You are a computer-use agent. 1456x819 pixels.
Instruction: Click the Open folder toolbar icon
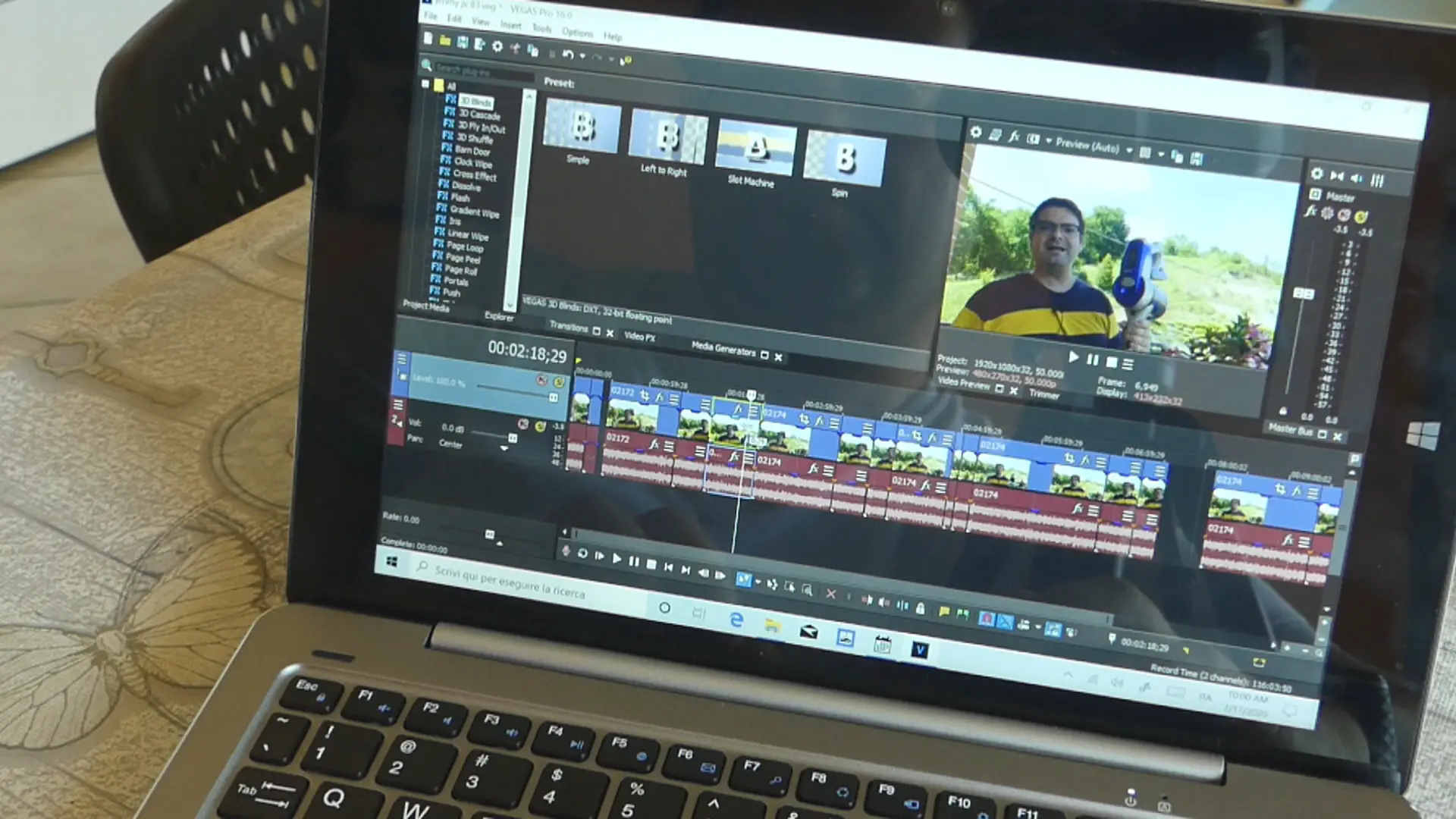(x=445, y=41)
